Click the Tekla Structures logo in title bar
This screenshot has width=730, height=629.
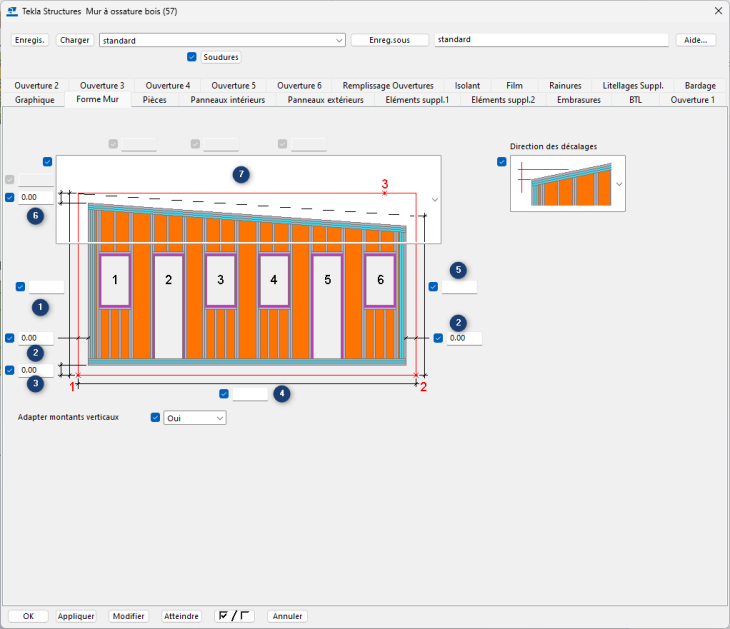(x=11, y=11)
